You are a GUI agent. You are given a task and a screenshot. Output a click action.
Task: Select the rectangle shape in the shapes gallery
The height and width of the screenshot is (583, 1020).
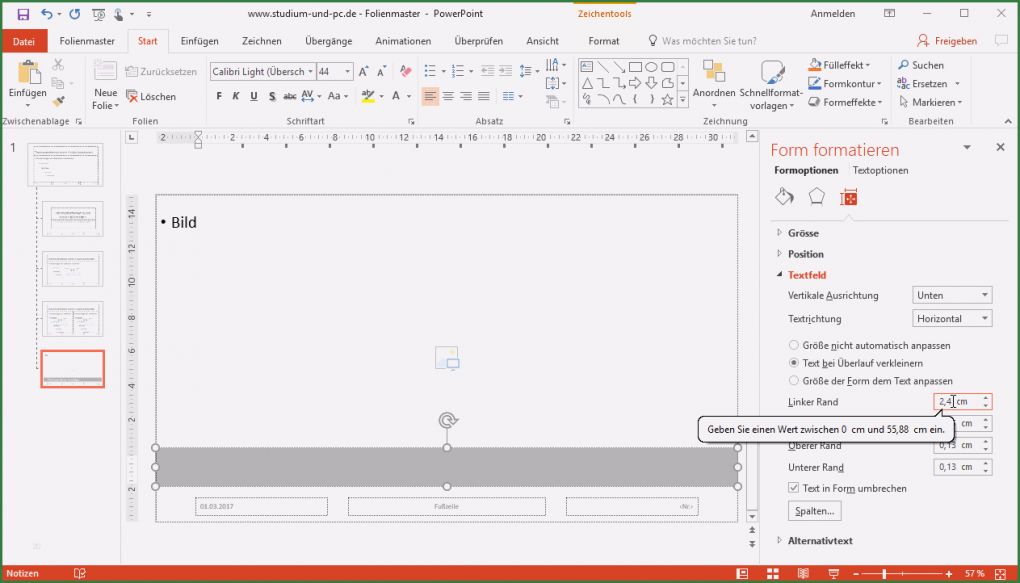[635, 67]
